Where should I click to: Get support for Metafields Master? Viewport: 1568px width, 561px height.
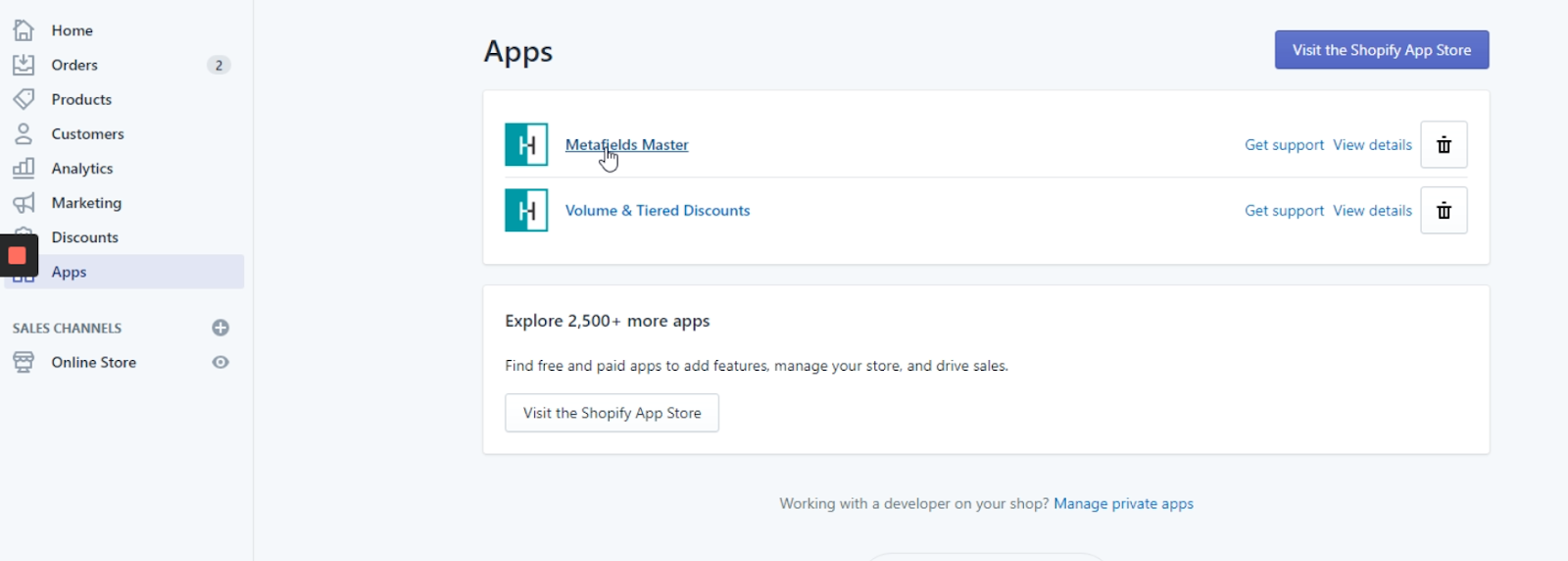coord(1284,145)
